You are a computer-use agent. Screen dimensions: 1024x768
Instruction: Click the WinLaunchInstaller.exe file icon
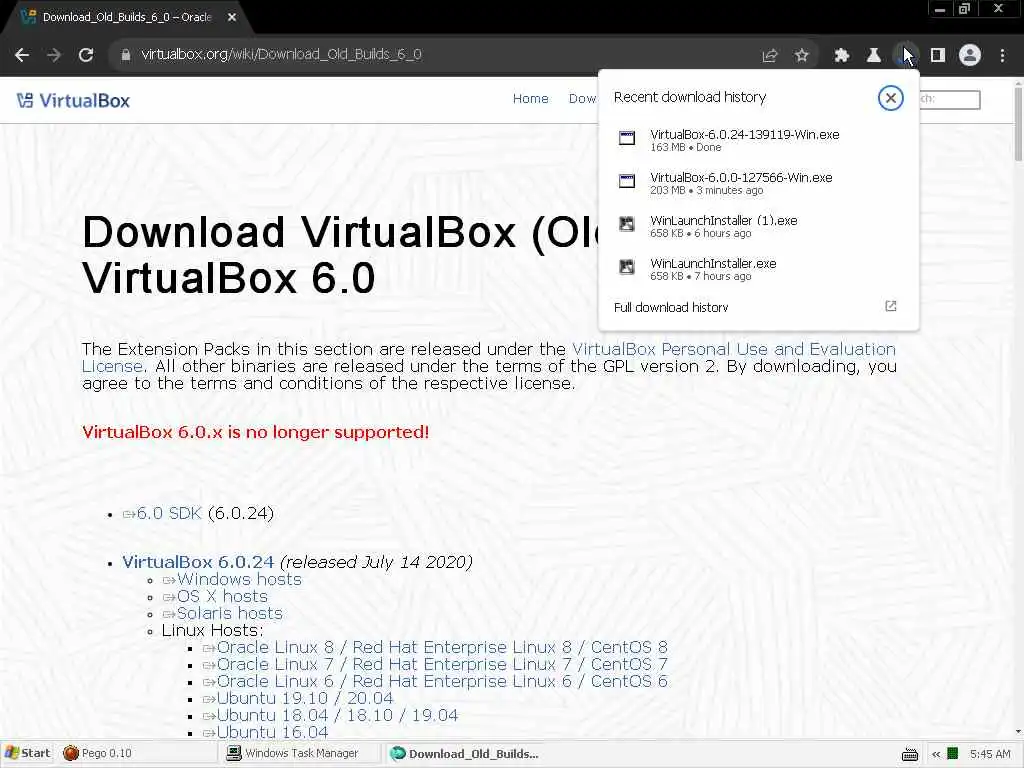627,267
